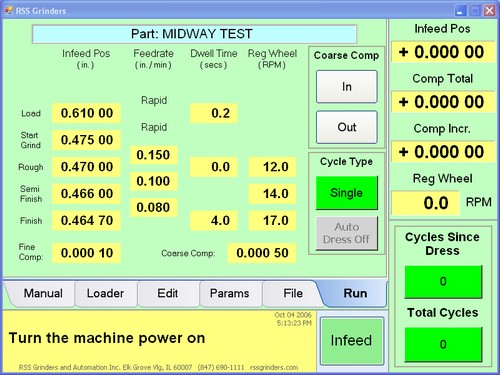Screen dimensions: 500x375
Task: Click the Coarse Comp Out button
Action: click(347, 127)
